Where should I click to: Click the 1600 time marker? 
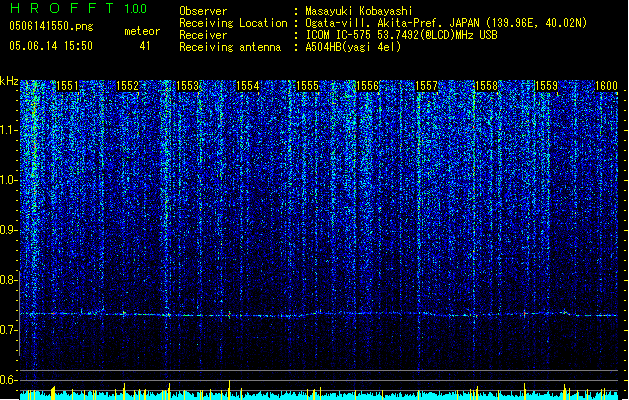click(606, 86)
